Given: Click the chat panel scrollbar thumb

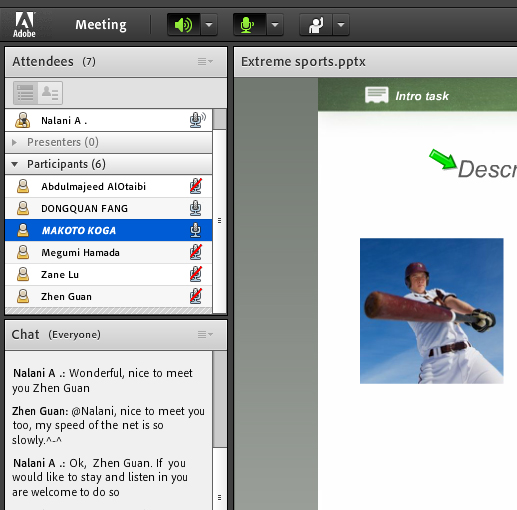Looking at the screenshot, I should coord(220,399).
